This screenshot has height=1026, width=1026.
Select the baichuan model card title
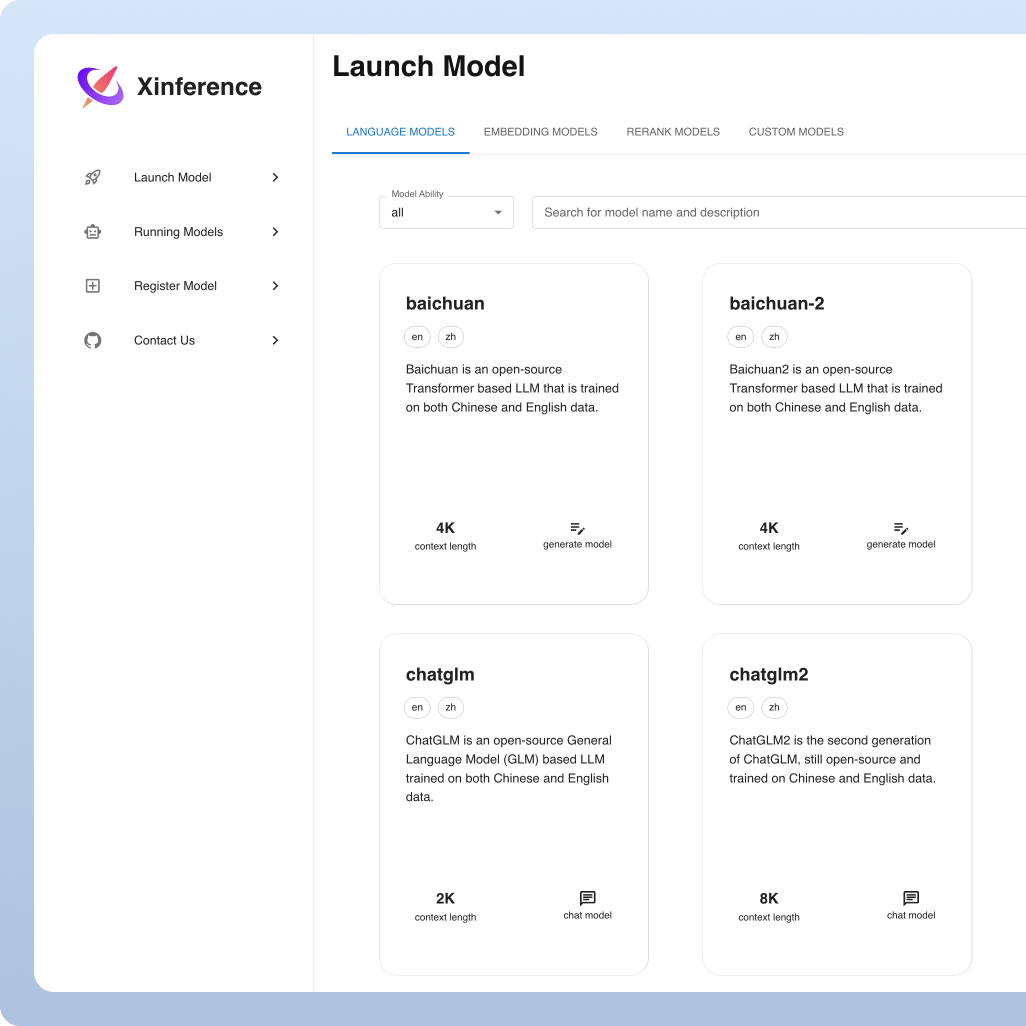(x=445, y=304)
